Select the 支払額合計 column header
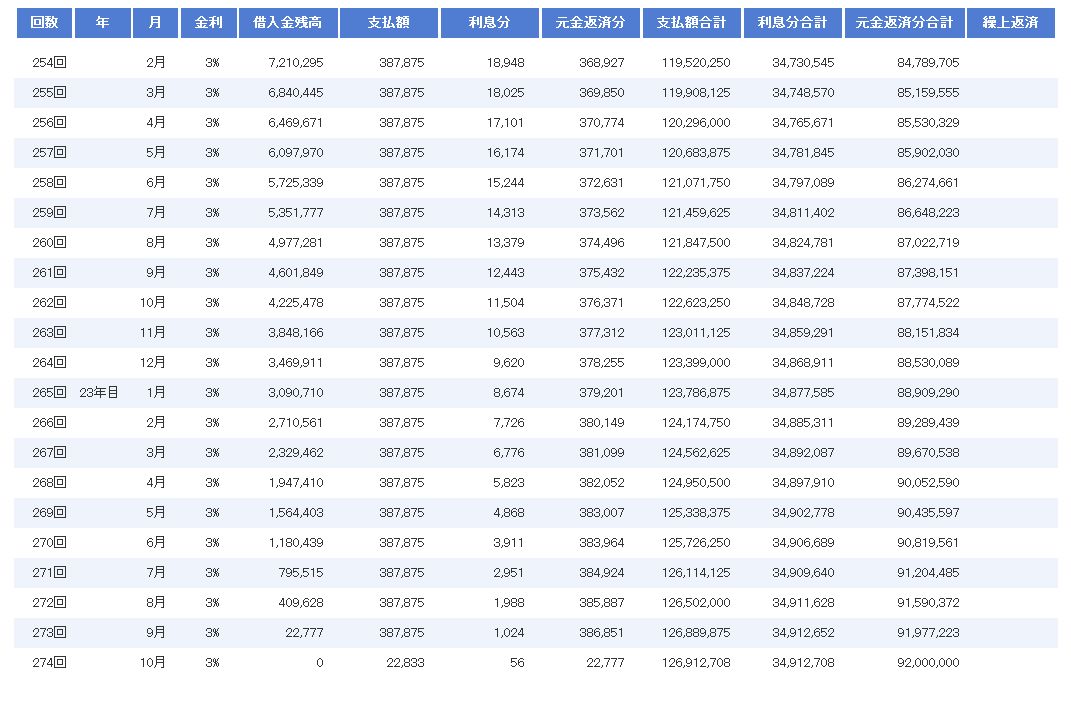The image size is (1071, 705). [x=691, y=22]
